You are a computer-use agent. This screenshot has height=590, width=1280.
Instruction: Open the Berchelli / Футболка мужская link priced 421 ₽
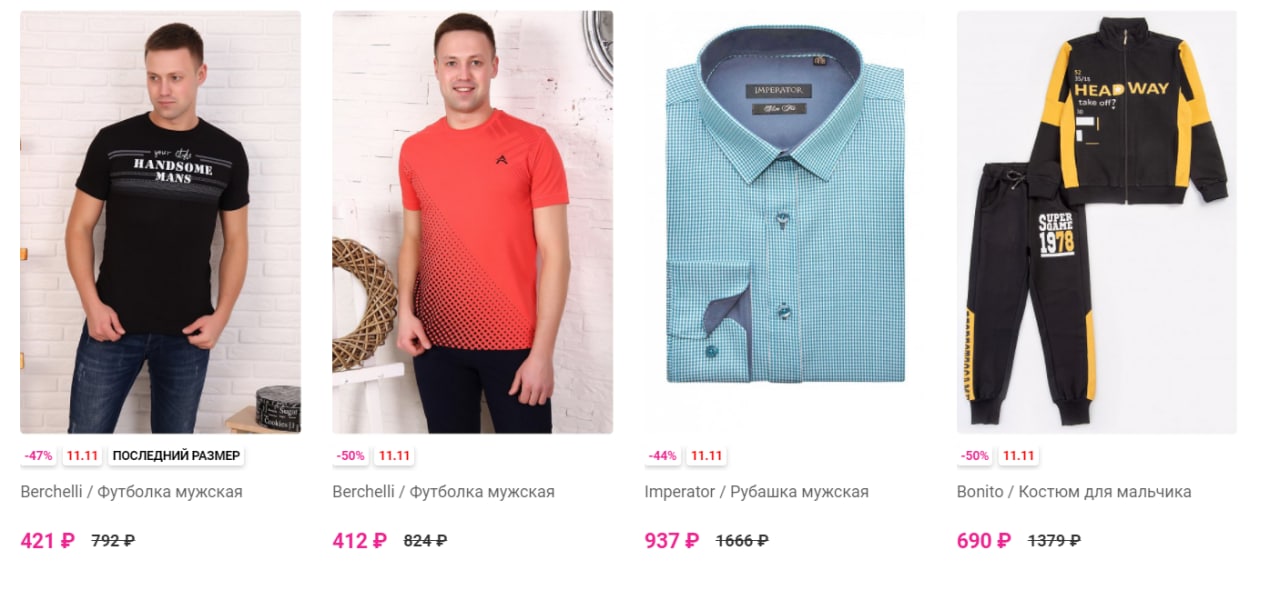[131, 492]
